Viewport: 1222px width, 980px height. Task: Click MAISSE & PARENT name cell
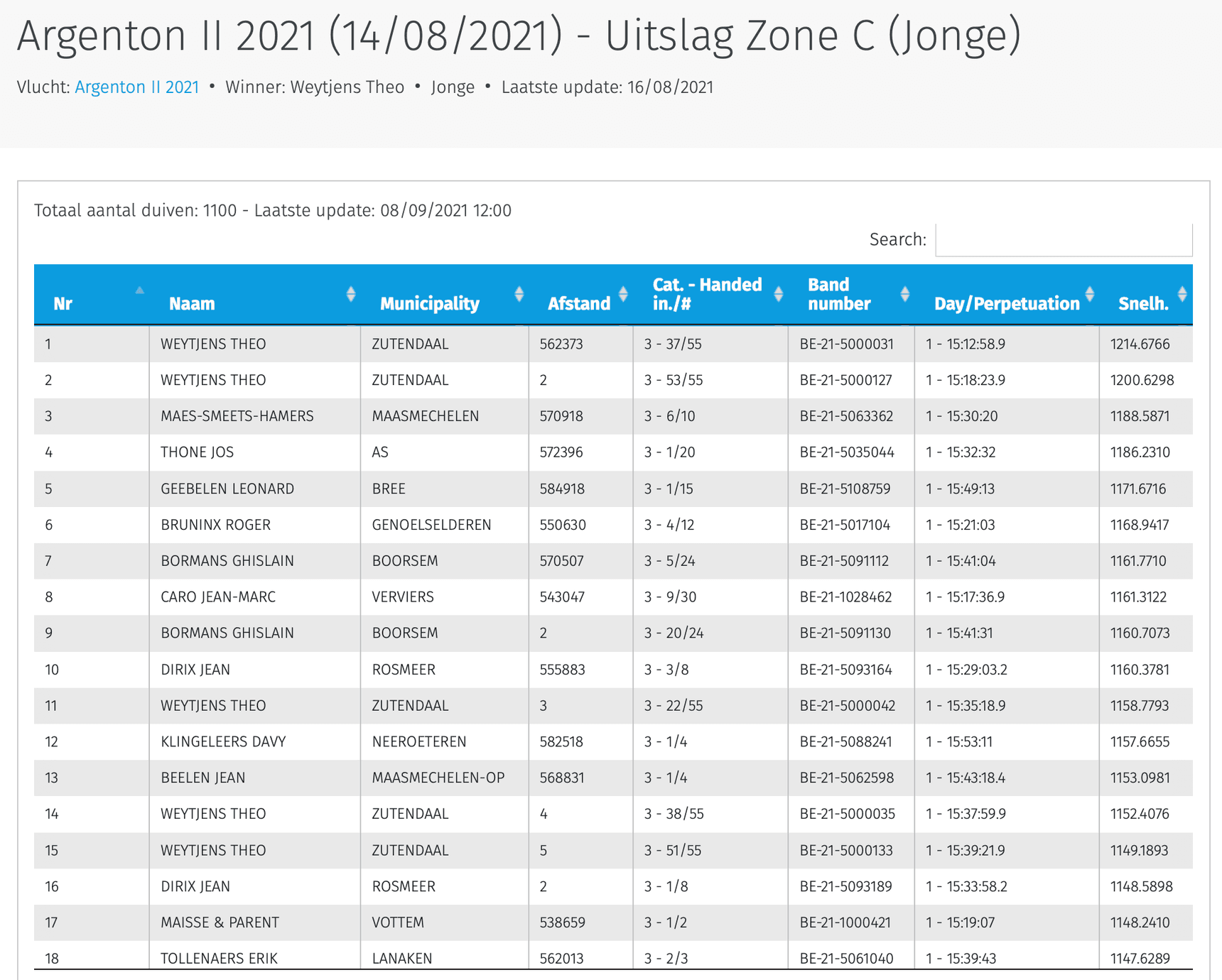220,922
